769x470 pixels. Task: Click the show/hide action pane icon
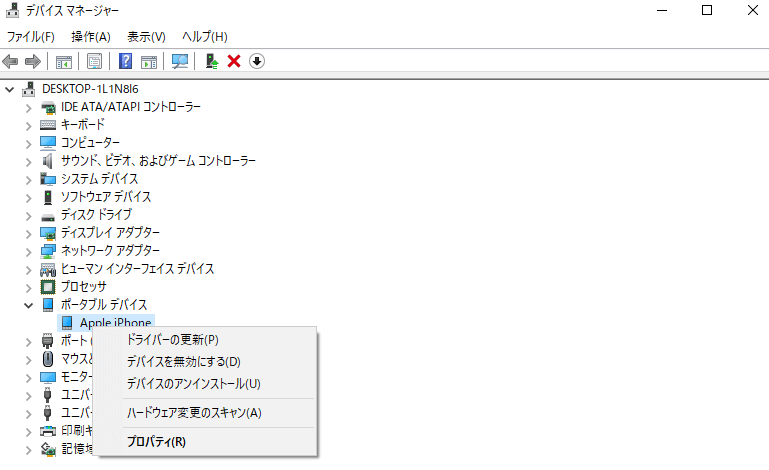pyautogui.click(x=149, y=61)
